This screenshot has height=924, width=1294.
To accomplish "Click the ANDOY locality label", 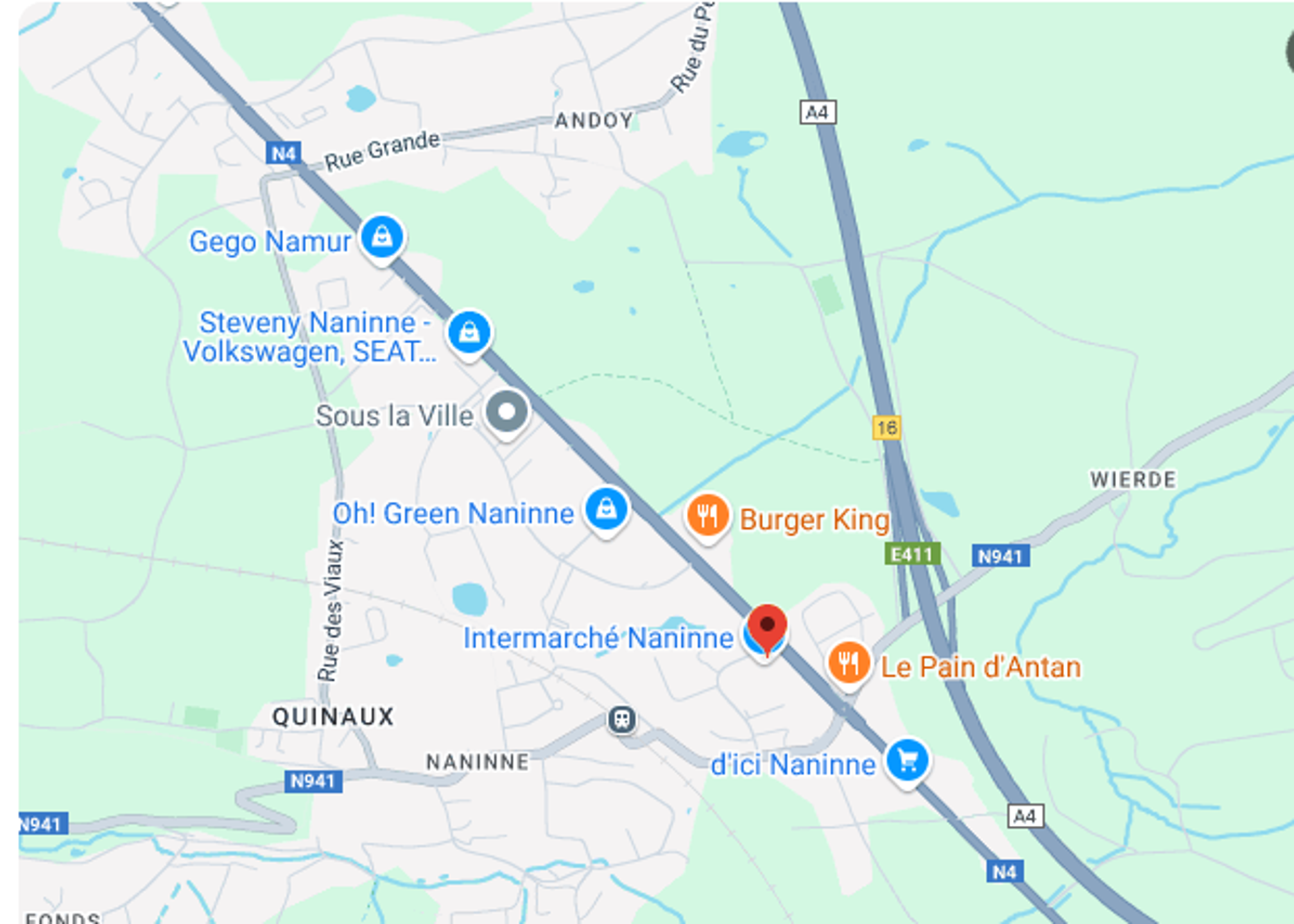I will [x=594, y=121].
